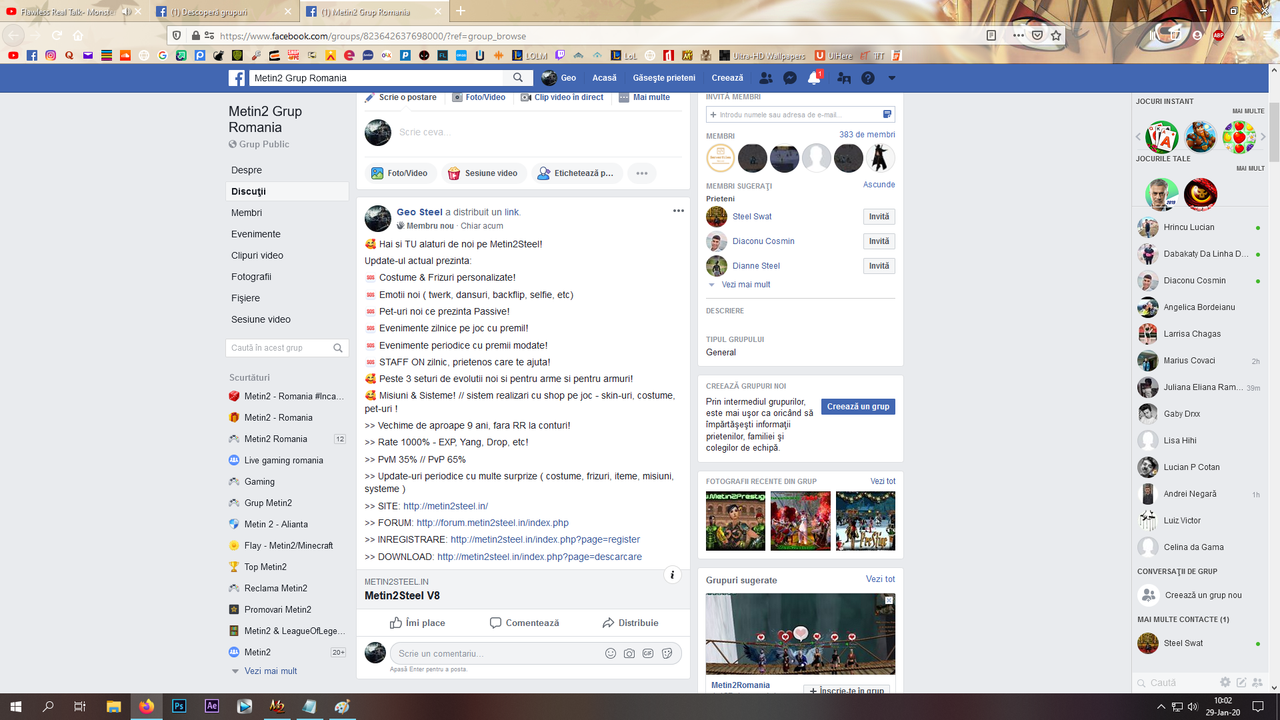
Task: Open the Windows Start menu
Action: pyautogui.click(x=16, y=706)
